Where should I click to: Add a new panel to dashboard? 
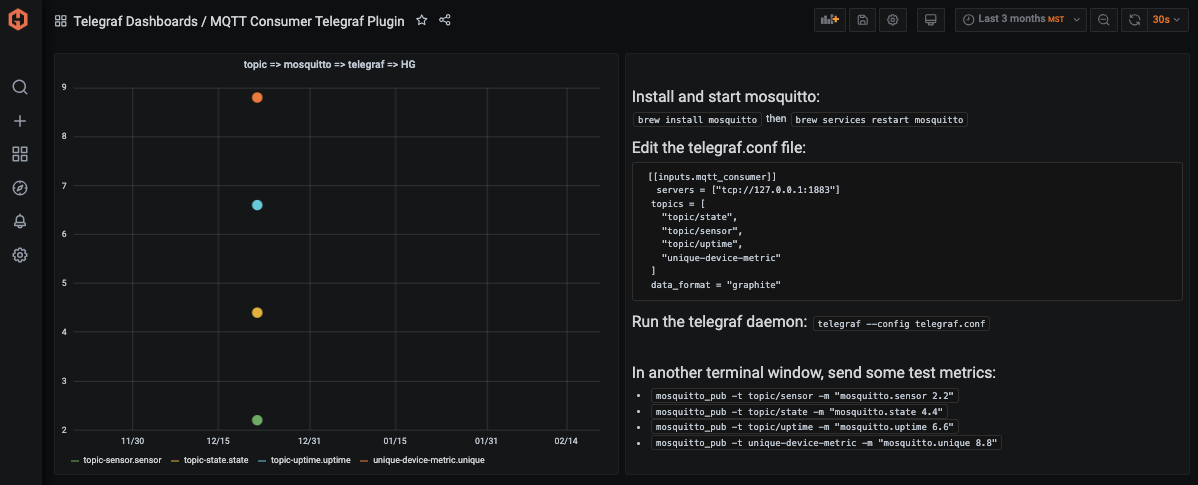(x=830, y=20)
